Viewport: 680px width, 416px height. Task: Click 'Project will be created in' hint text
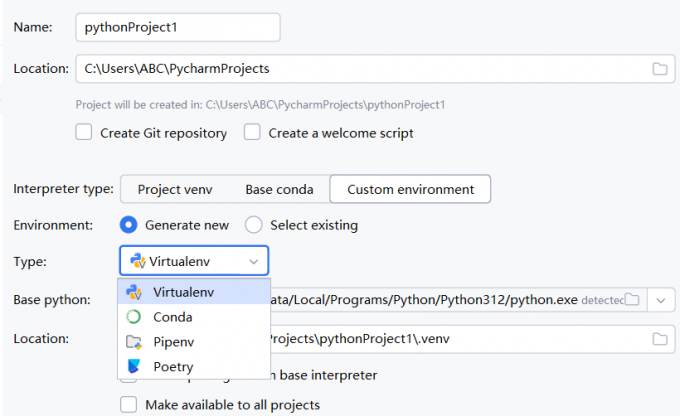click(x=260, y=105)
